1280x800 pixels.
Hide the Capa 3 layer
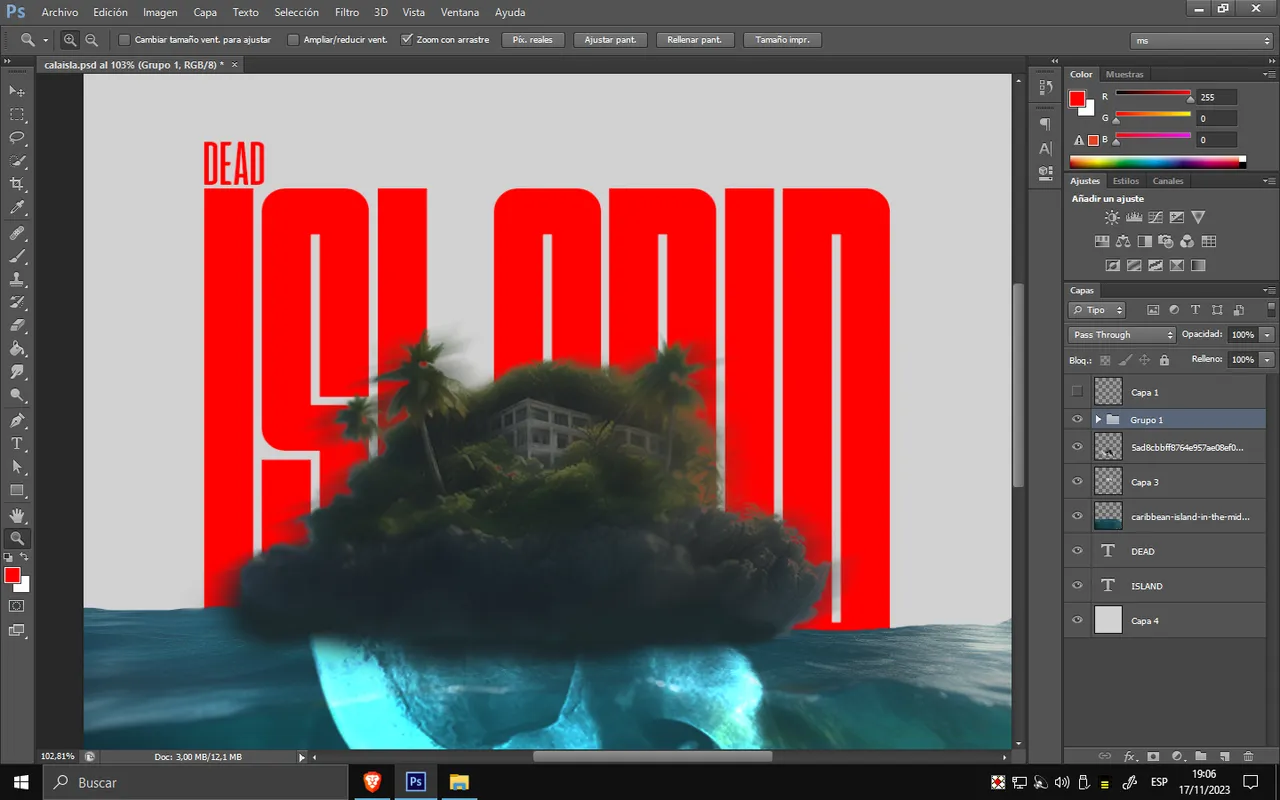(x=1077, y=481)
